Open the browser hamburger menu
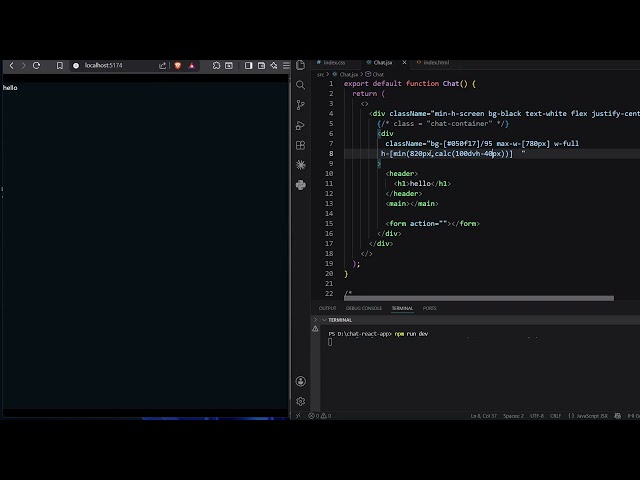The height and width of the screenshot is (480, 640). pos(286,65)
